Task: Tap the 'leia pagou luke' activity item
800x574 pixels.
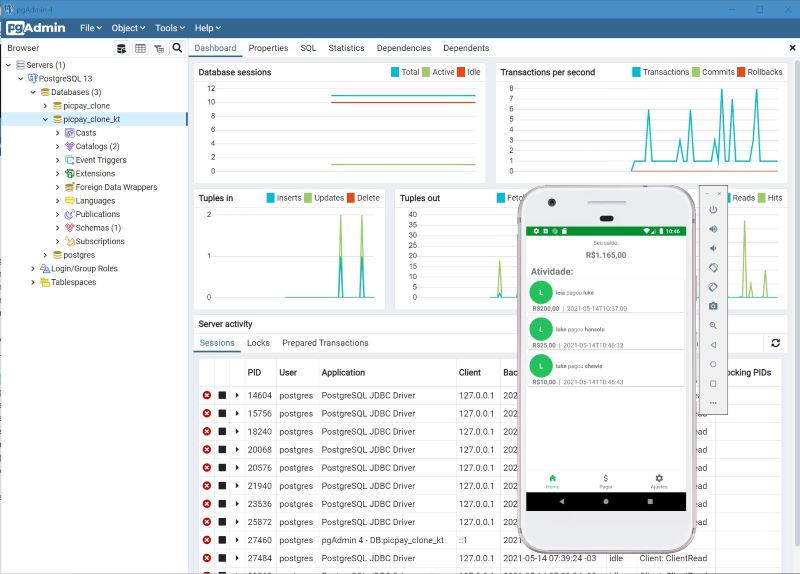Action: [x=606, y=296]
